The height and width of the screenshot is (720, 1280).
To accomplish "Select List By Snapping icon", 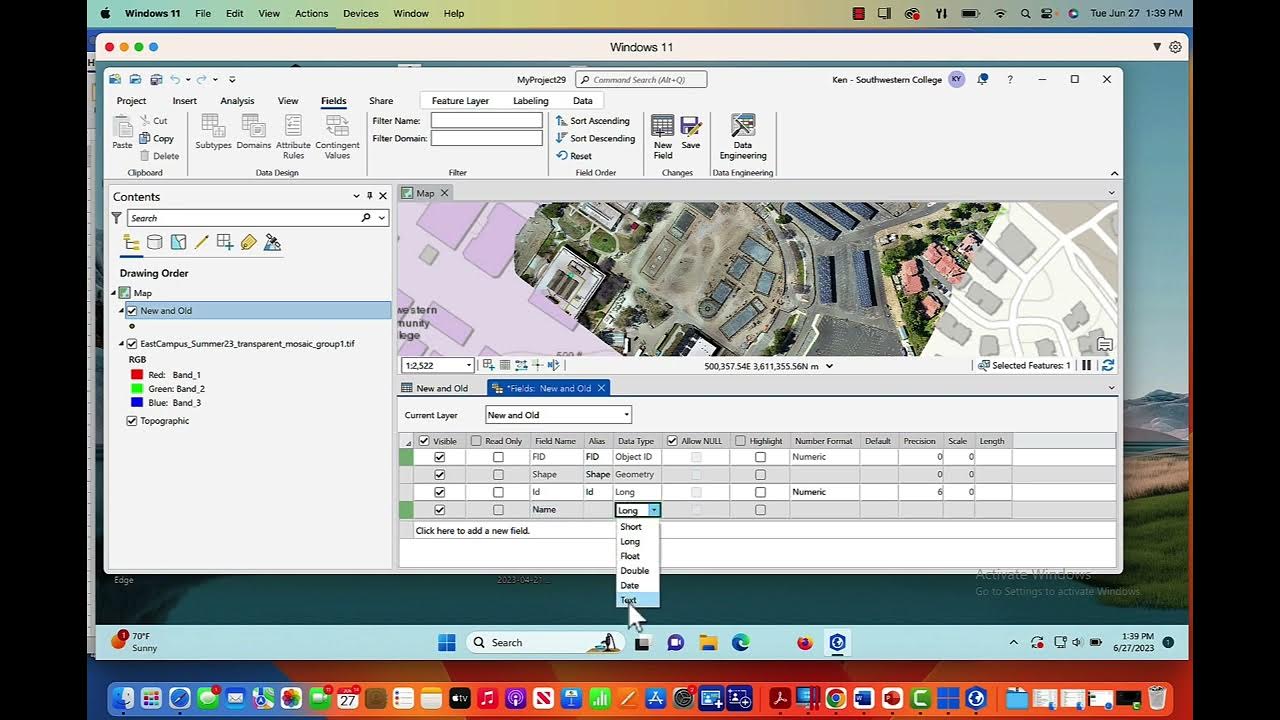I will coord(225,242).
